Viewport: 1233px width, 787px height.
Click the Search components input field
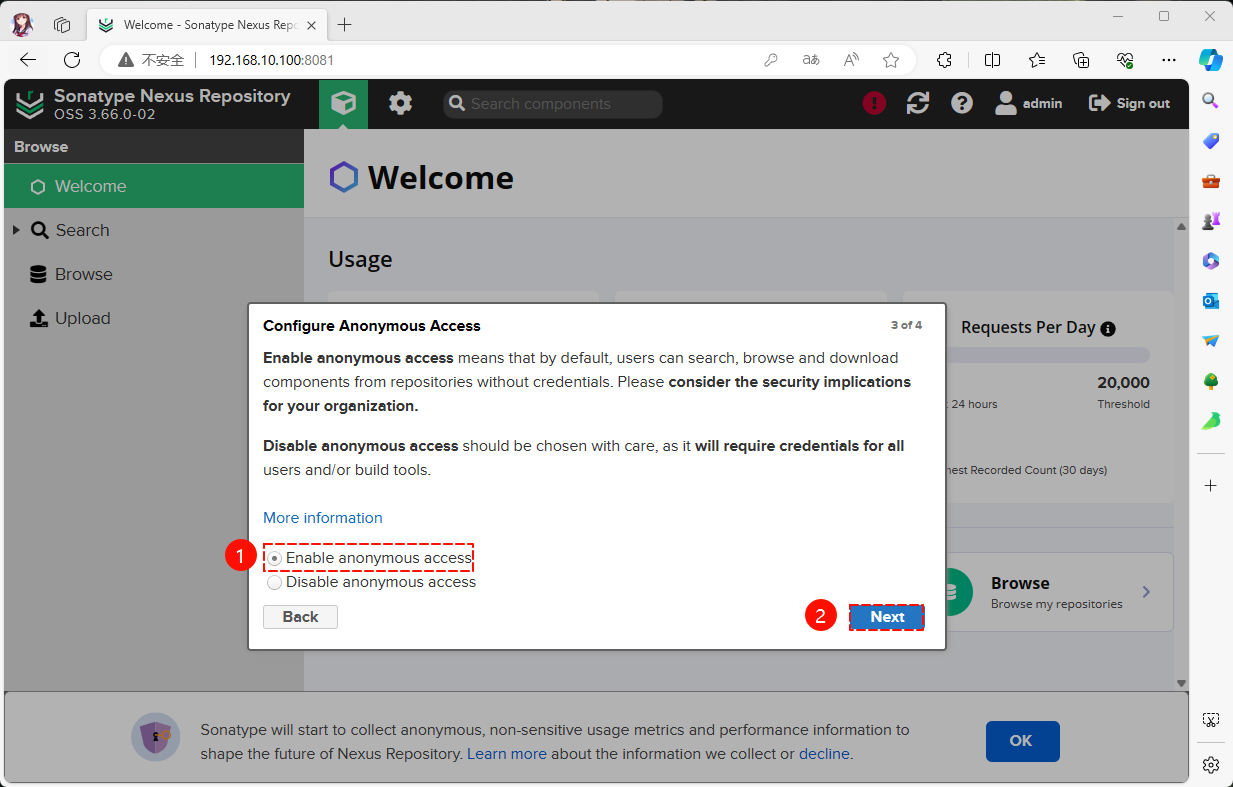point(560,104)
